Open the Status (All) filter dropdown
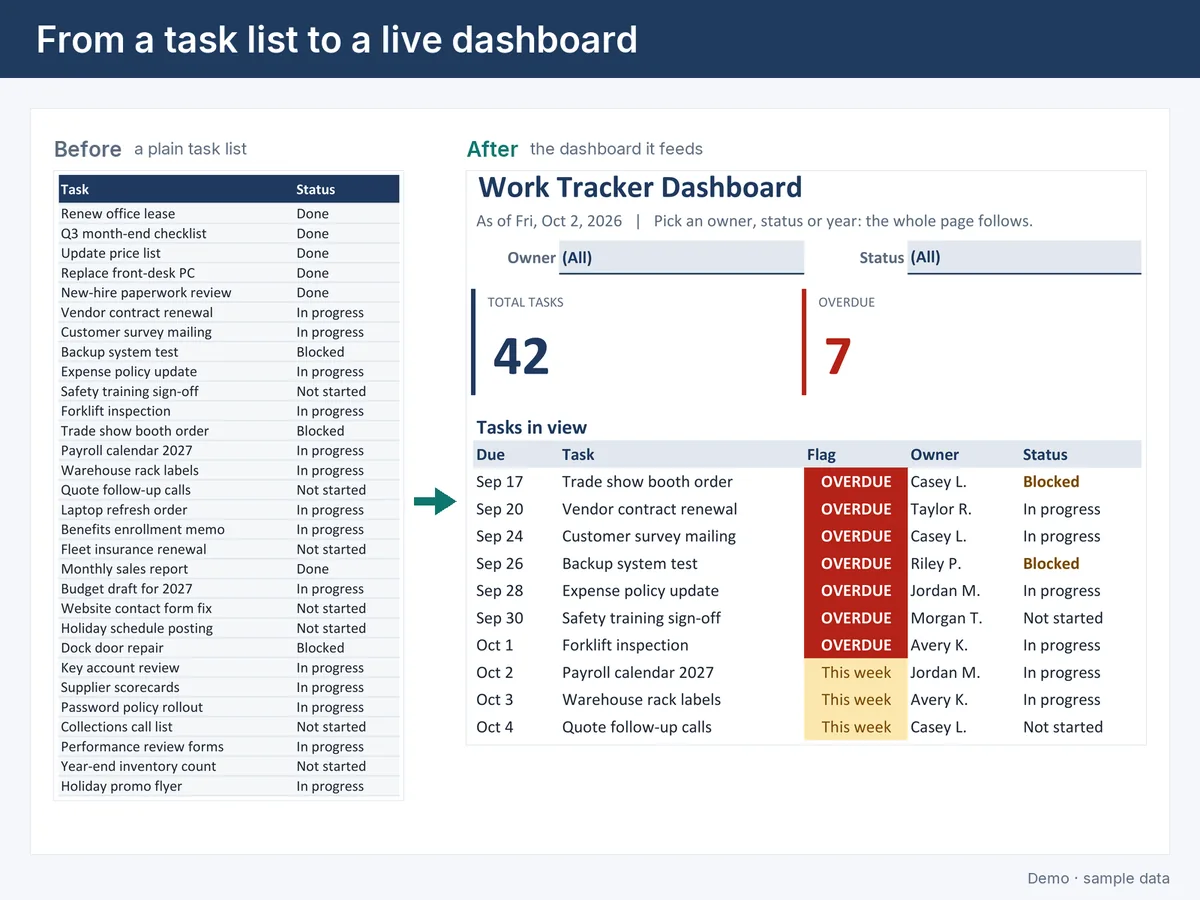The width and height of the screenshot is (1200, 900). [1024, 257]
